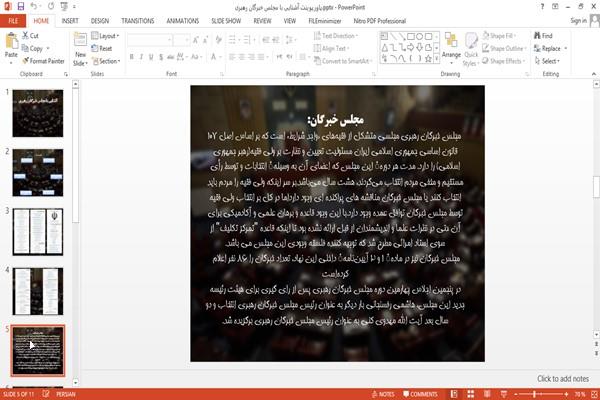This screenshot has width=600, height=400.
Task: Increase font size with the large A icon
Action: pyautogui.click(x=196, y=40)
